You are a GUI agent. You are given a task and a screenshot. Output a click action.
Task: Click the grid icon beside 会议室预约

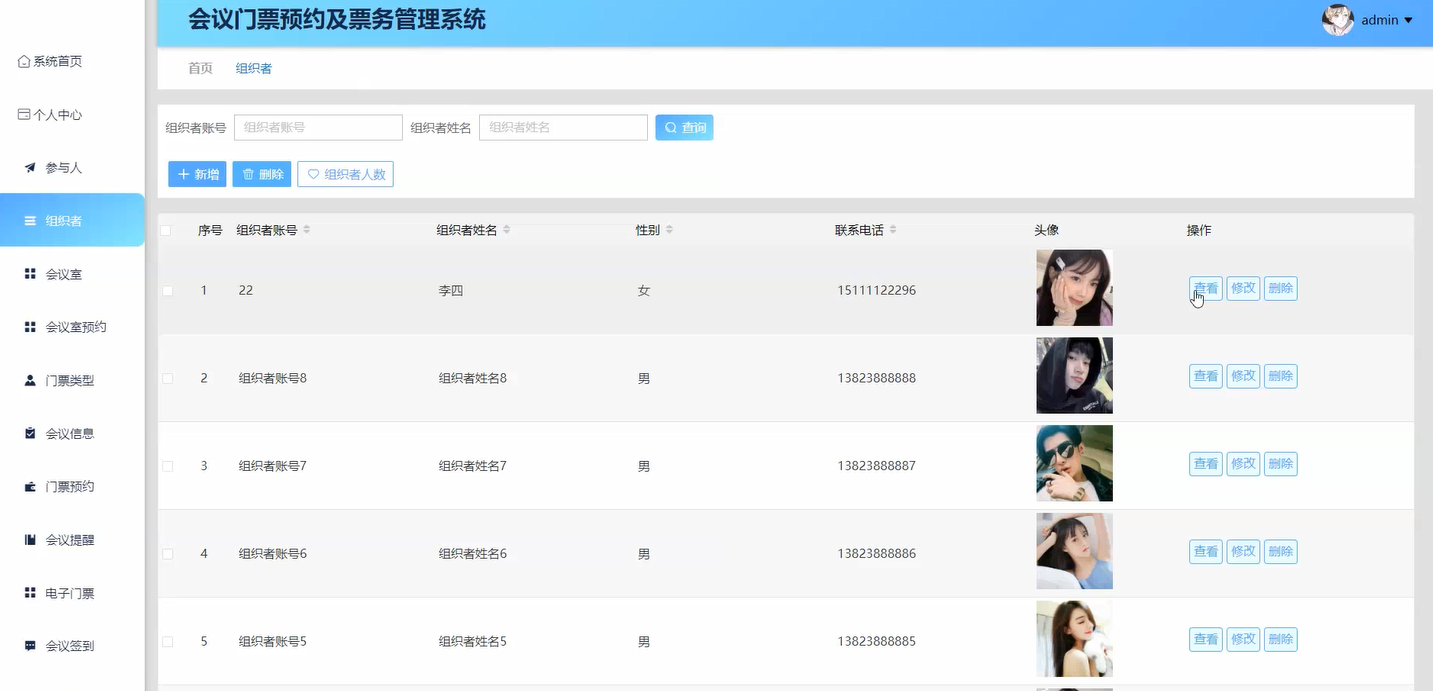pos(30,327)
